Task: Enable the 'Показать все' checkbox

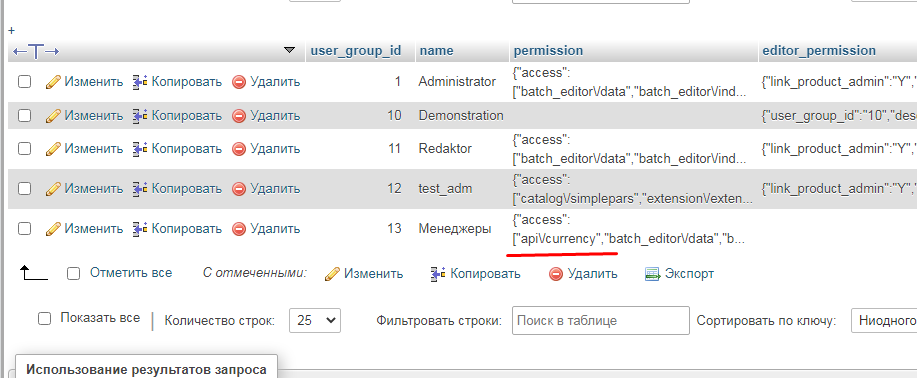Action: (44, 319)
